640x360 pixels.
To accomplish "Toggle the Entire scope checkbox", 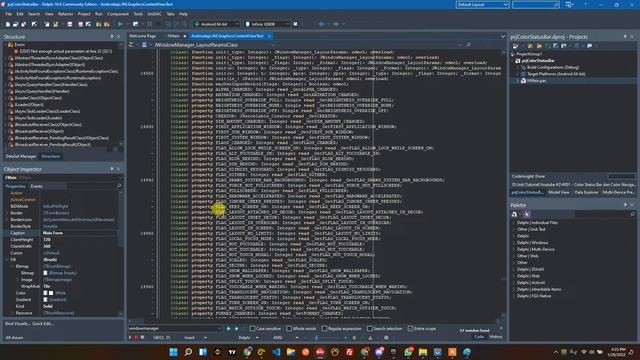I will click(410, 329).
